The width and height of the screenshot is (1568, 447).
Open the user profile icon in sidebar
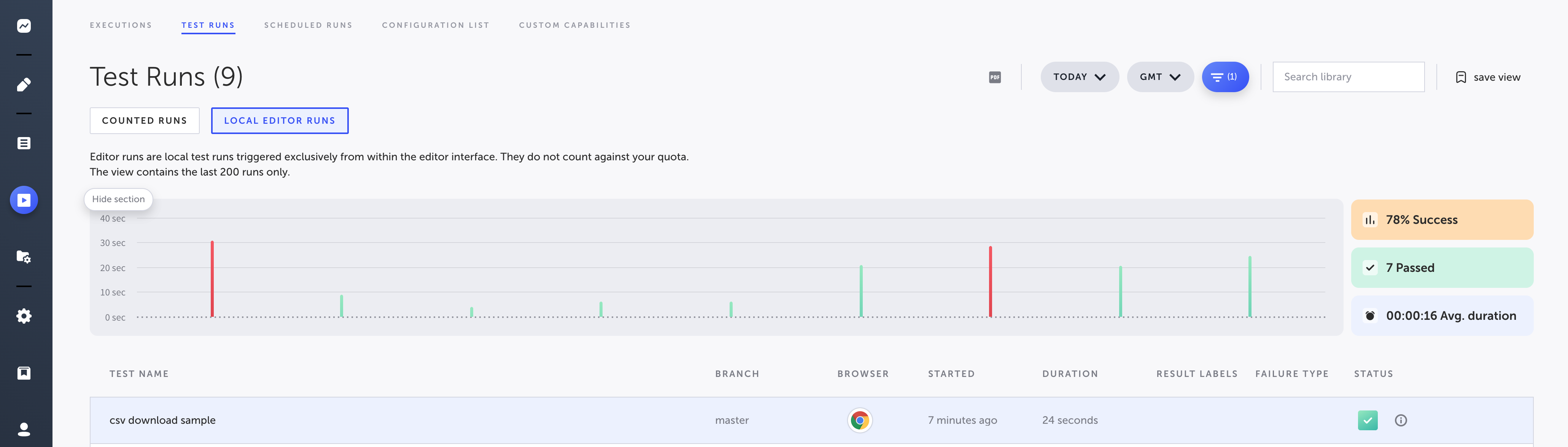(x=24, y=429)
